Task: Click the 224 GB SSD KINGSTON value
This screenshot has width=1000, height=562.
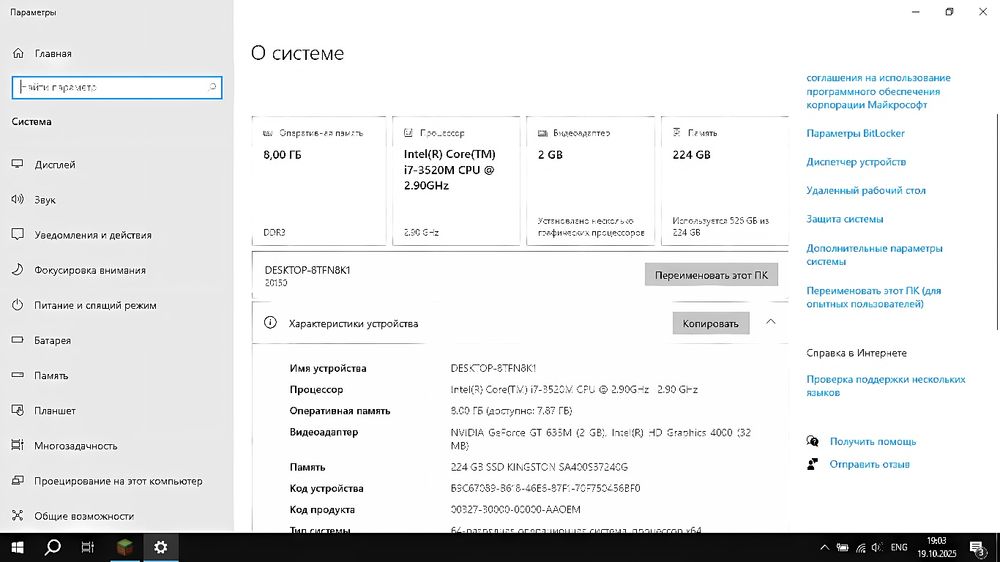Action: point(539,467)
